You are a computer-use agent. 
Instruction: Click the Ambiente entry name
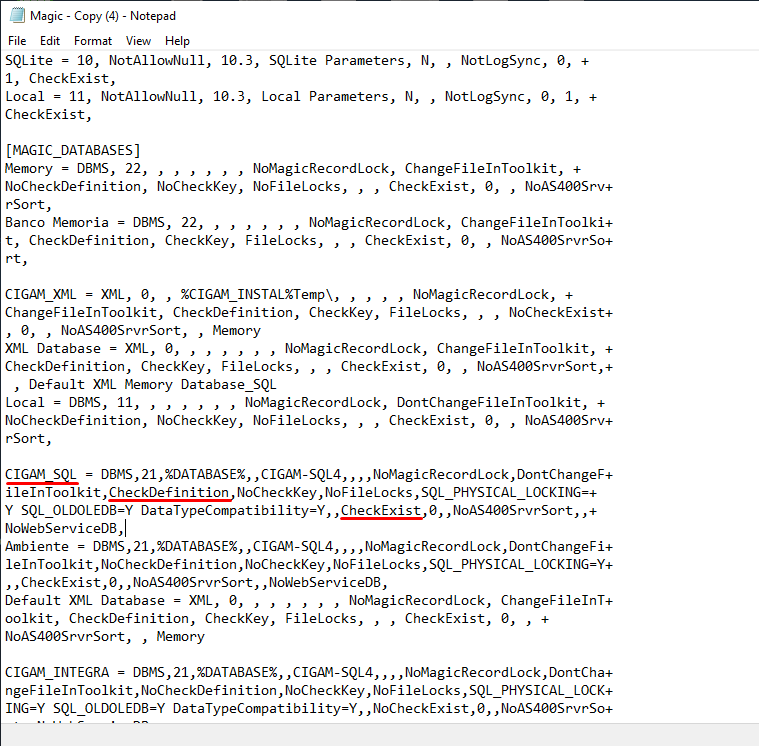pyautogui.click(x=37, y=547)
